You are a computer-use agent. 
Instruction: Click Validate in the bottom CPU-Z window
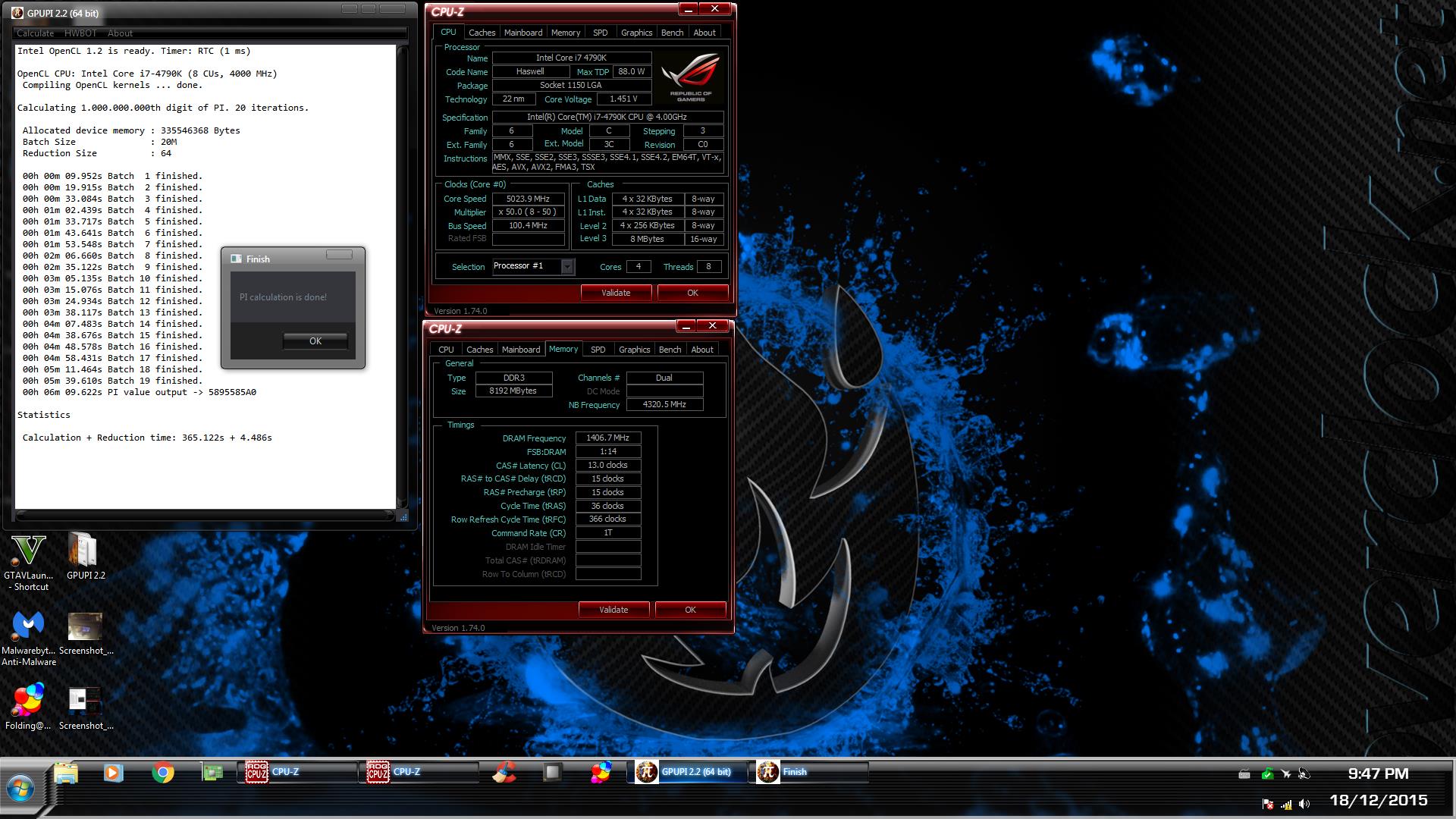click(x=613, y=610)
